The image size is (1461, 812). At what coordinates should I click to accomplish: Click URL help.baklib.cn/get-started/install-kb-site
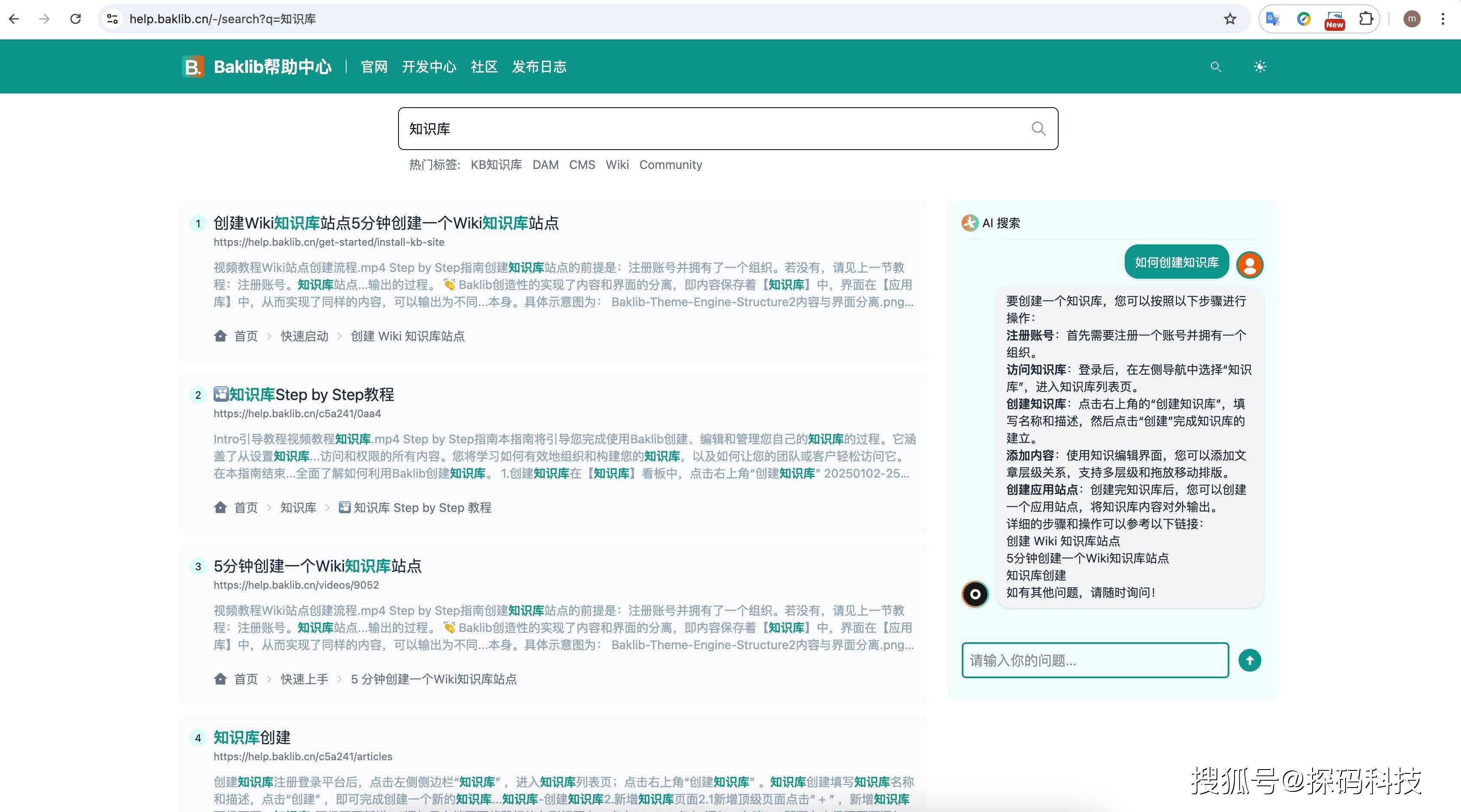pos(329,242)
